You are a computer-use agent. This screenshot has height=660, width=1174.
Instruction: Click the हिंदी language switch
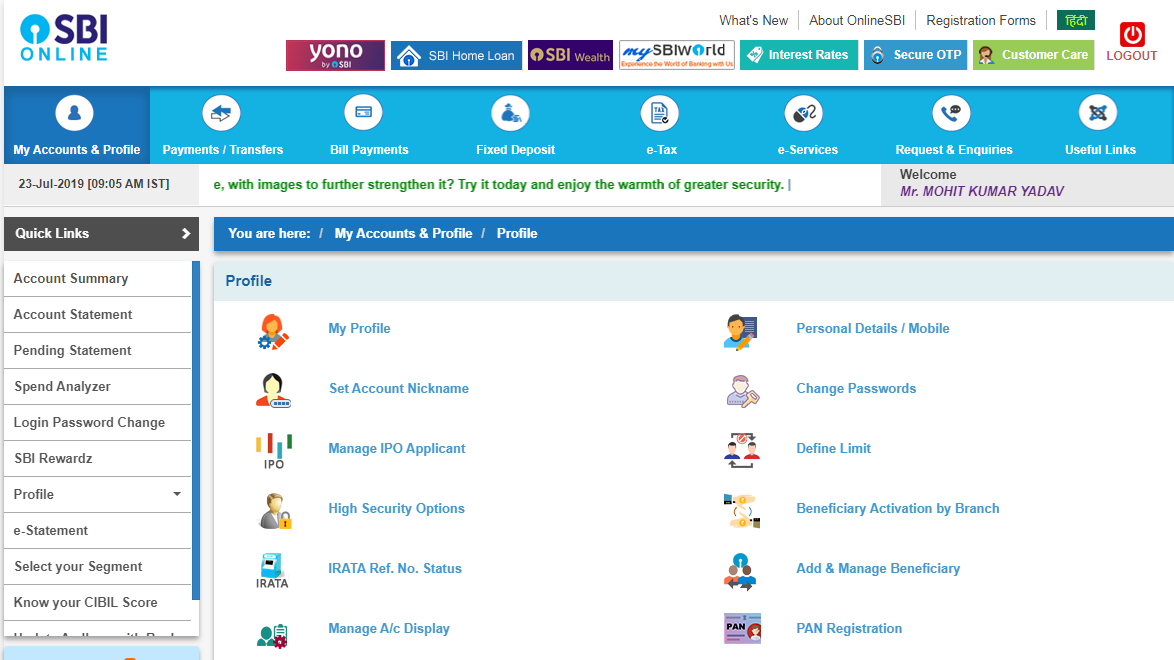click(1074, 19)
